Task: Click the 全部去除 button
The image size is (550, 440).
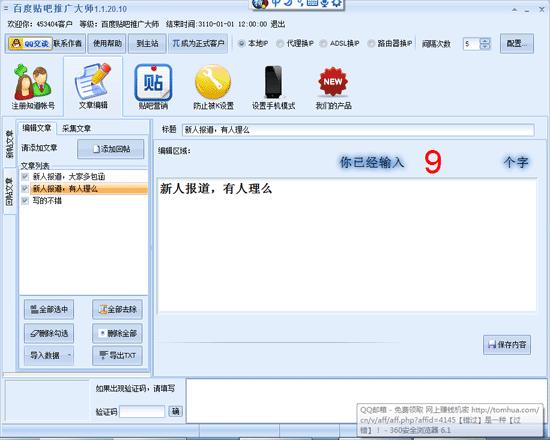Action: pos(117,309)
